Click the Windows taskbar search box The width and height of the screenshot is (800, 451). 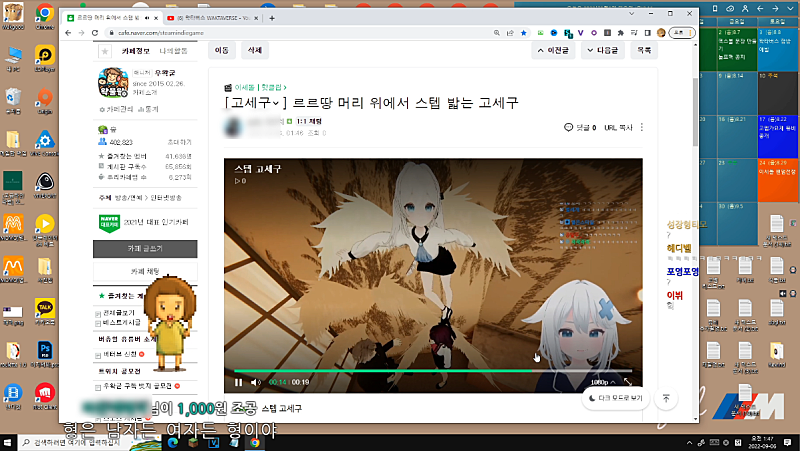[74, 442]
